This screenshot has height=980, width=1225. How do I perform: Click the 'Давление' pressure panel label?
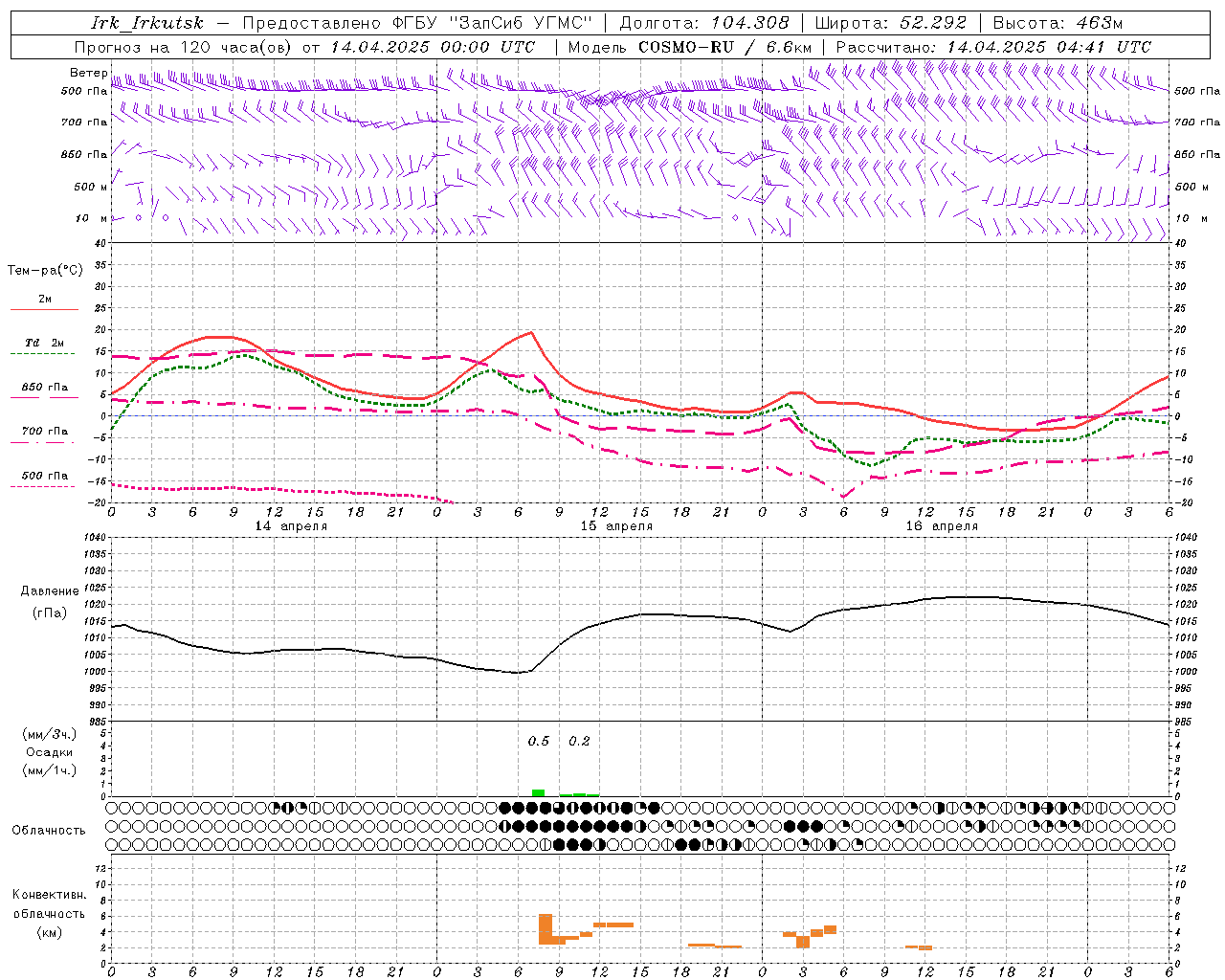50,591
